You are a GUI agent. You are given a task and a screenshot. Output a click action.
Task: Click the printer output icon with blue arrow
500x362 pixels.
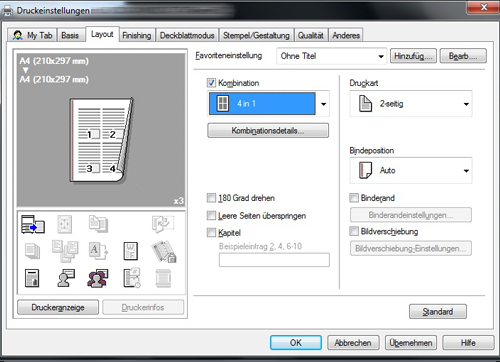click(x=33, y=224)
